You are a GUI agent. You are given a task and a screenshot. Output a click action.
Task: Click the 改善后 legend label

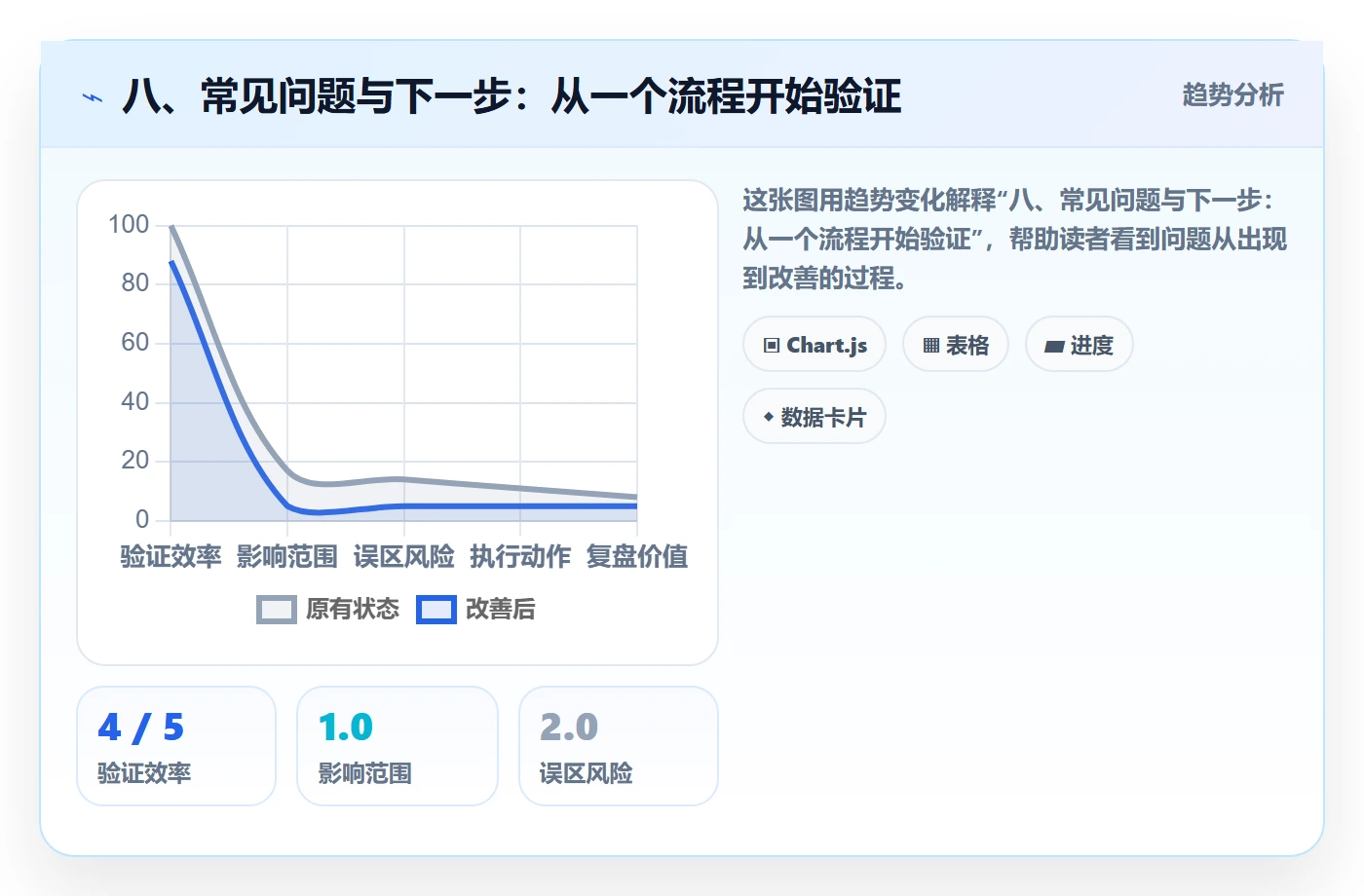[501, 609]
